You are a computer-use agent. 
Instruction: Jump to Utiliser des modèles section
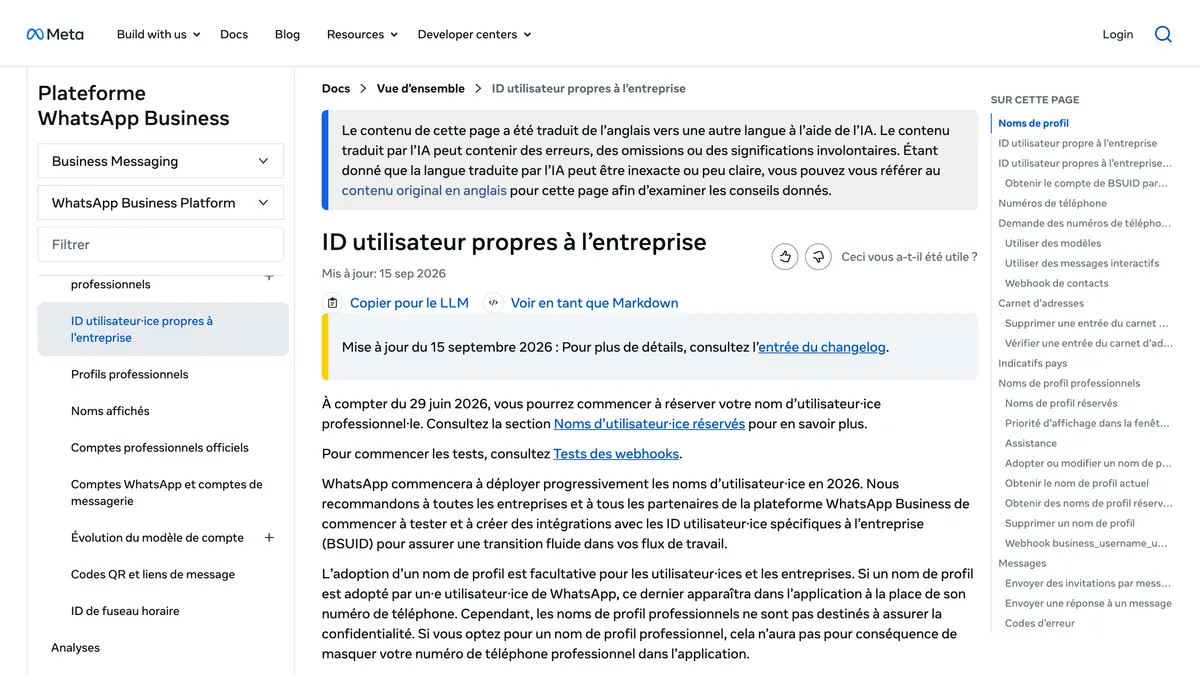click(x=1053, y=243)
